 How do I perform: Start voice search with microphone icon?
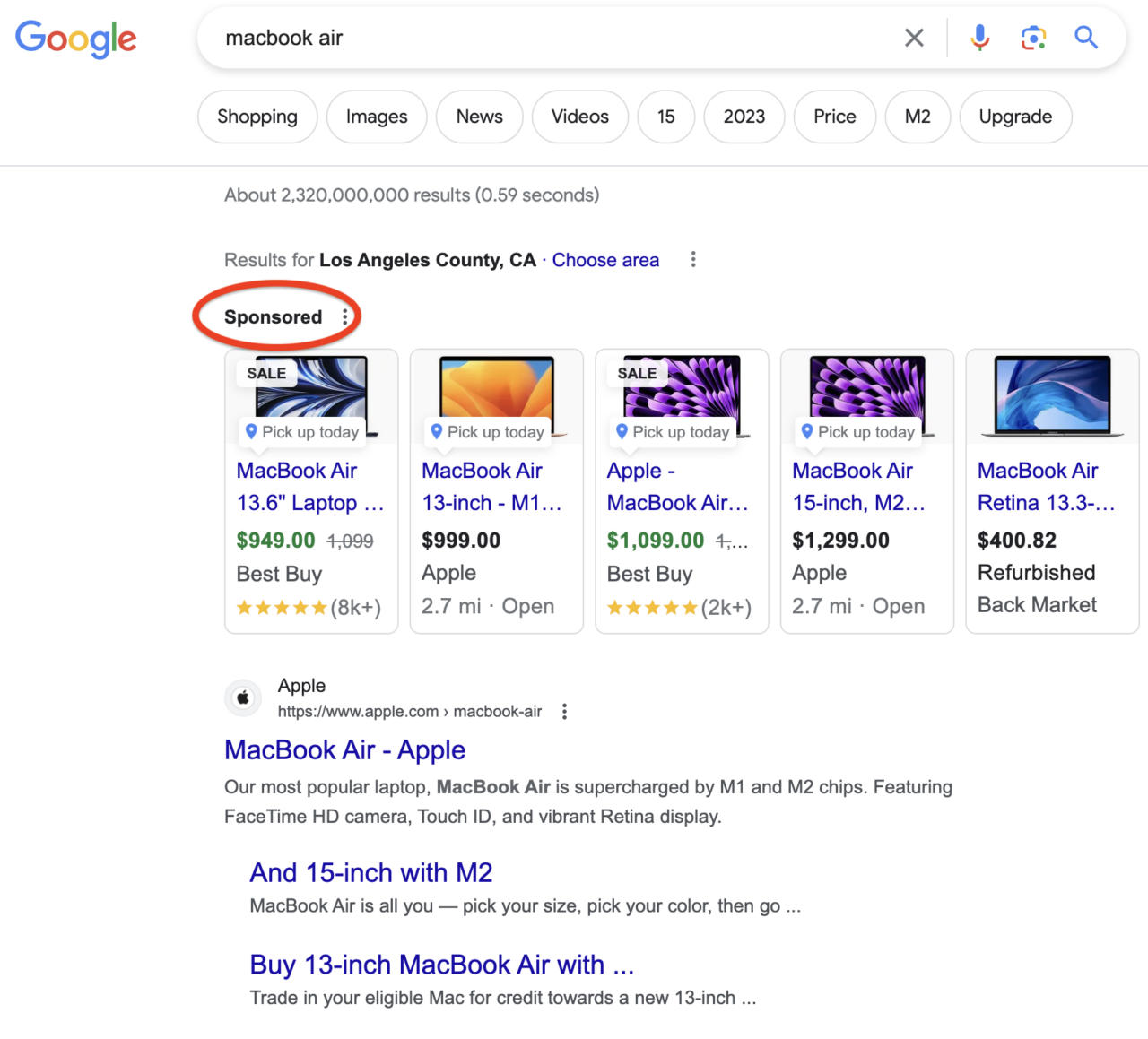tap(979, 38)
